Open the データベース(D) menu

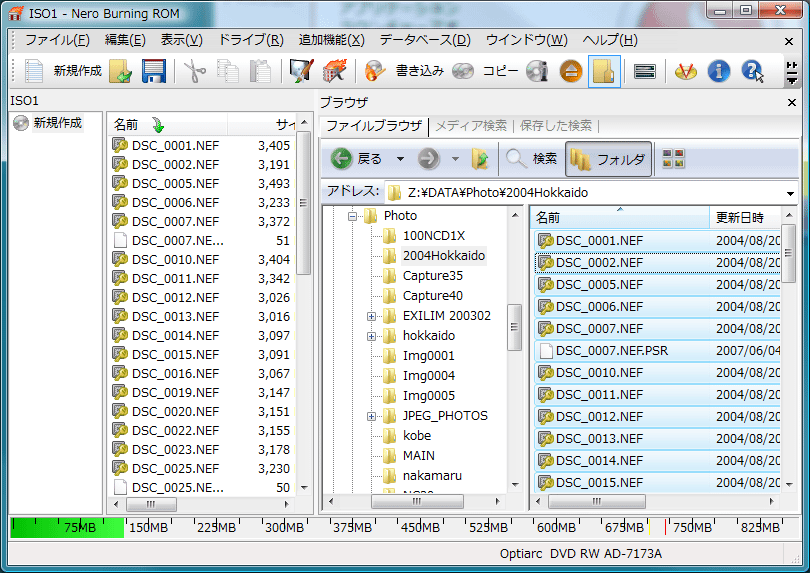pyautogui.click(x=425, y=40)
